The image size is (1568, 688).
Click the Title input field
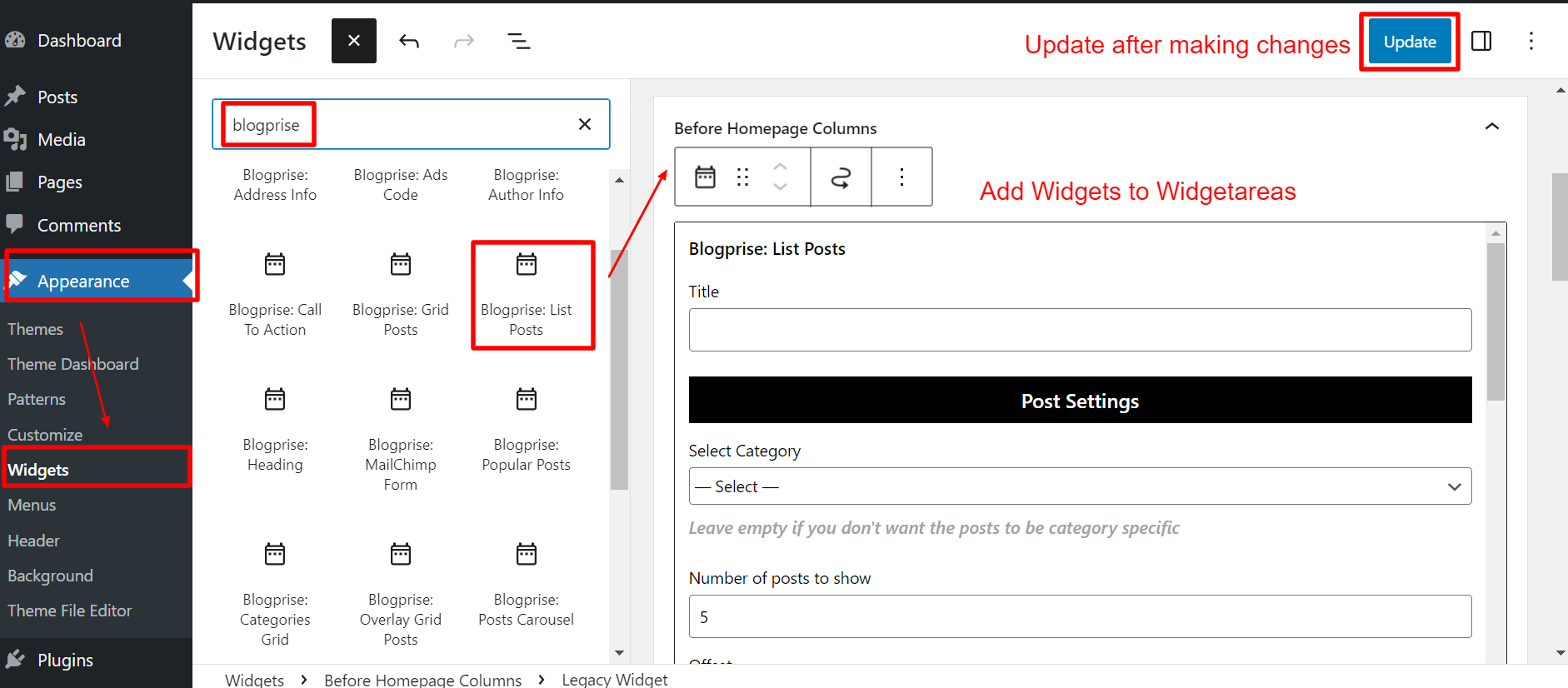pos(1080,330)
